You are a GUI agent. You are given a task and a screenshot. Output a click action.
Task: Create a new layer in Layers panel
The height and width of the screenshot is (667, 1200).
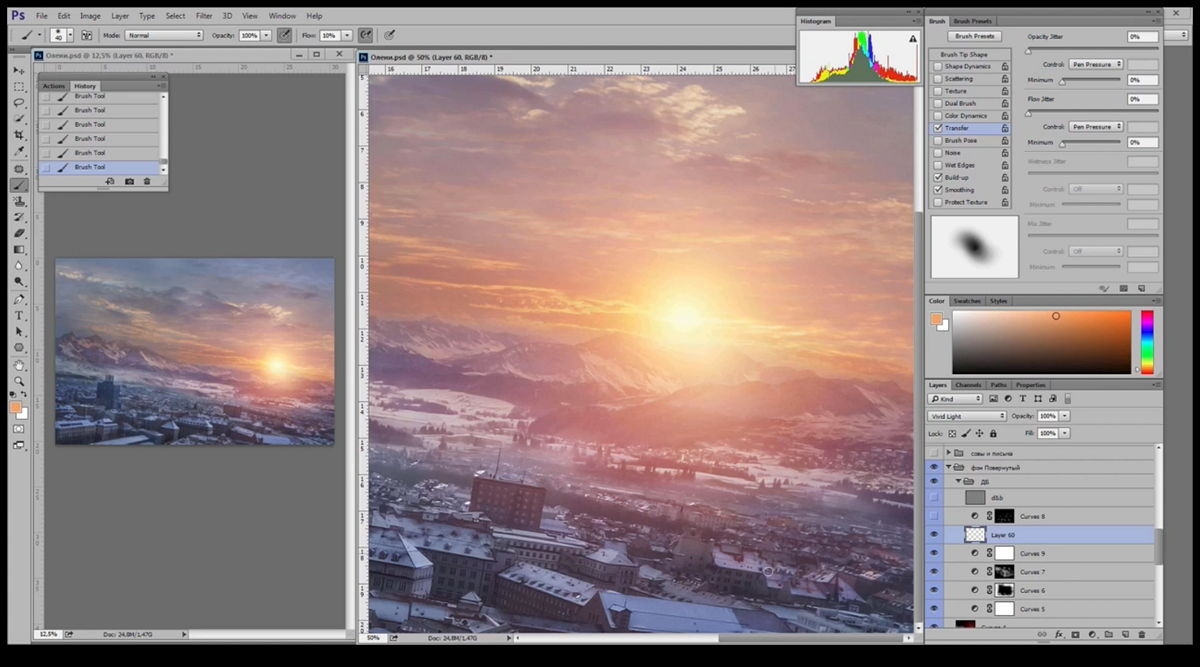point(1125,634)
